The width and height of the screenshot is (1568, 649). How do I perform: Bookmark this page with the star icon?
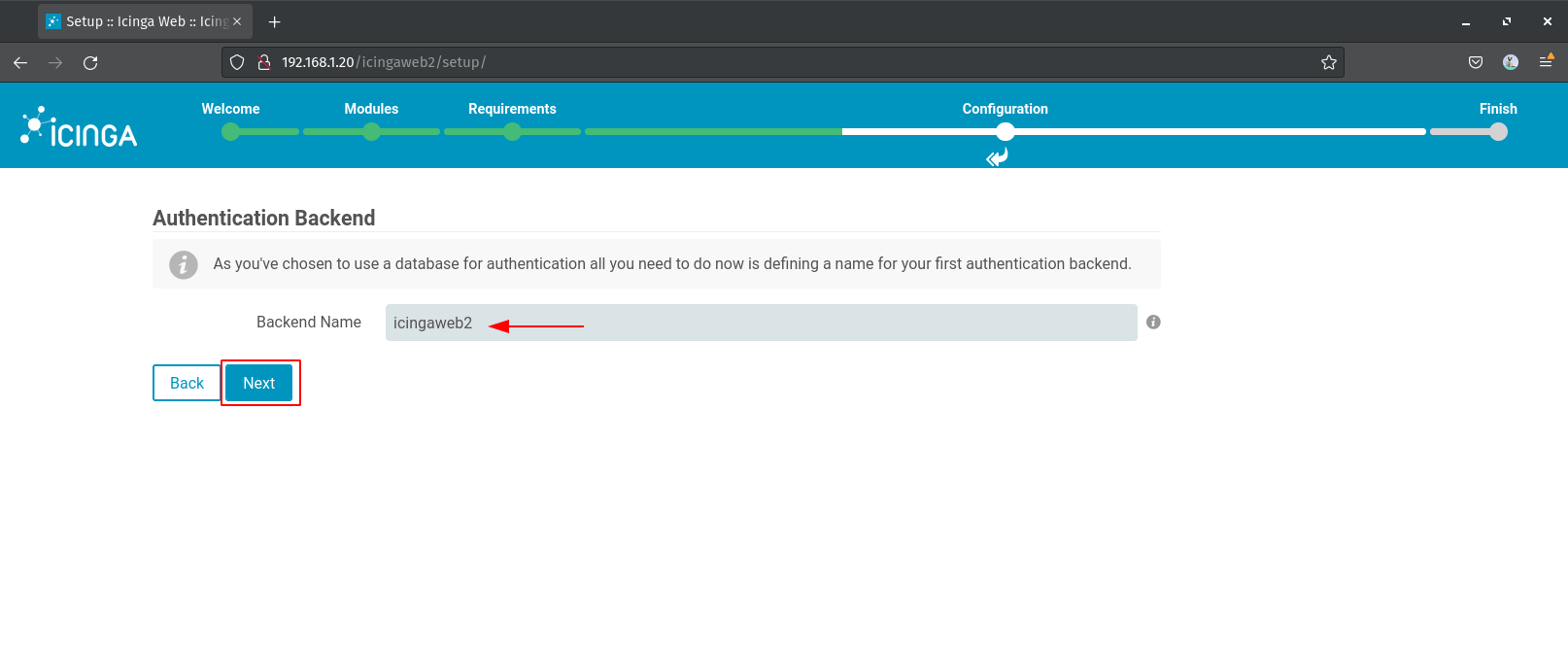click(x=1329, y=62)
